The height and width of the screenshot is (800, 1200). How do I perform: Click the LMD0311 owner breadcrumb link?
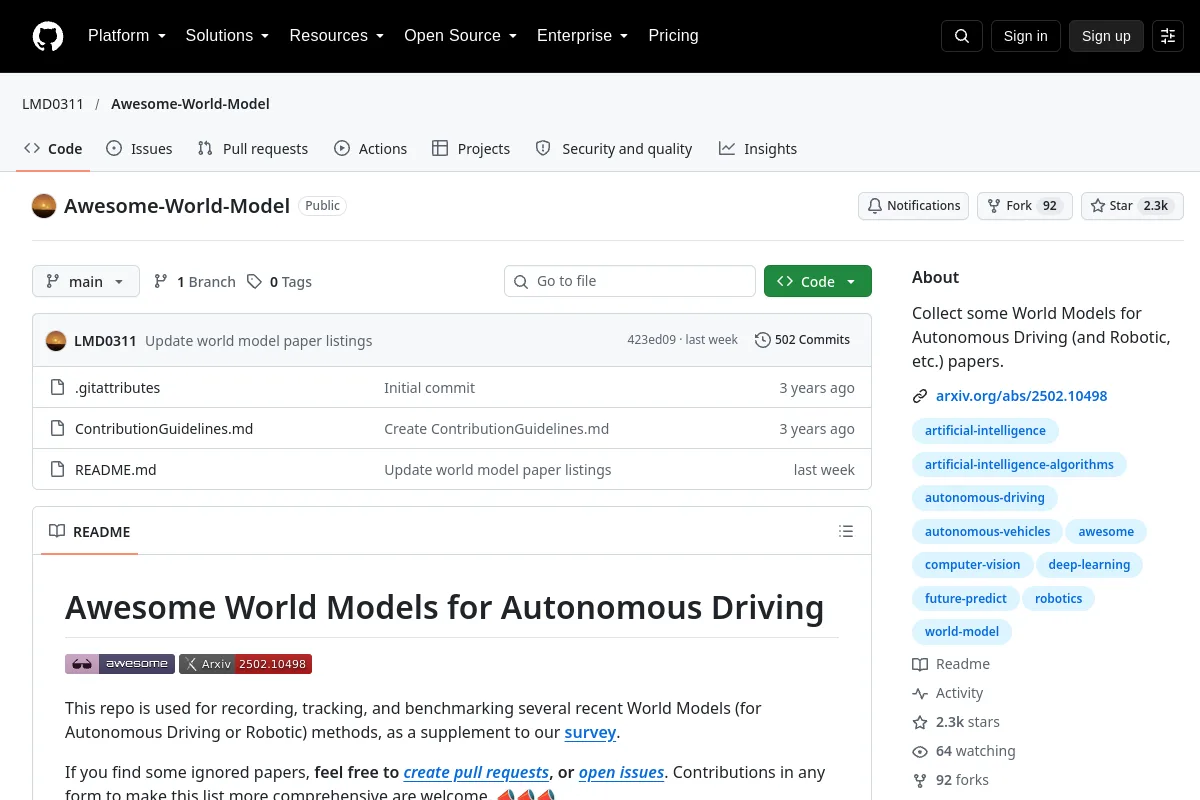53,104
